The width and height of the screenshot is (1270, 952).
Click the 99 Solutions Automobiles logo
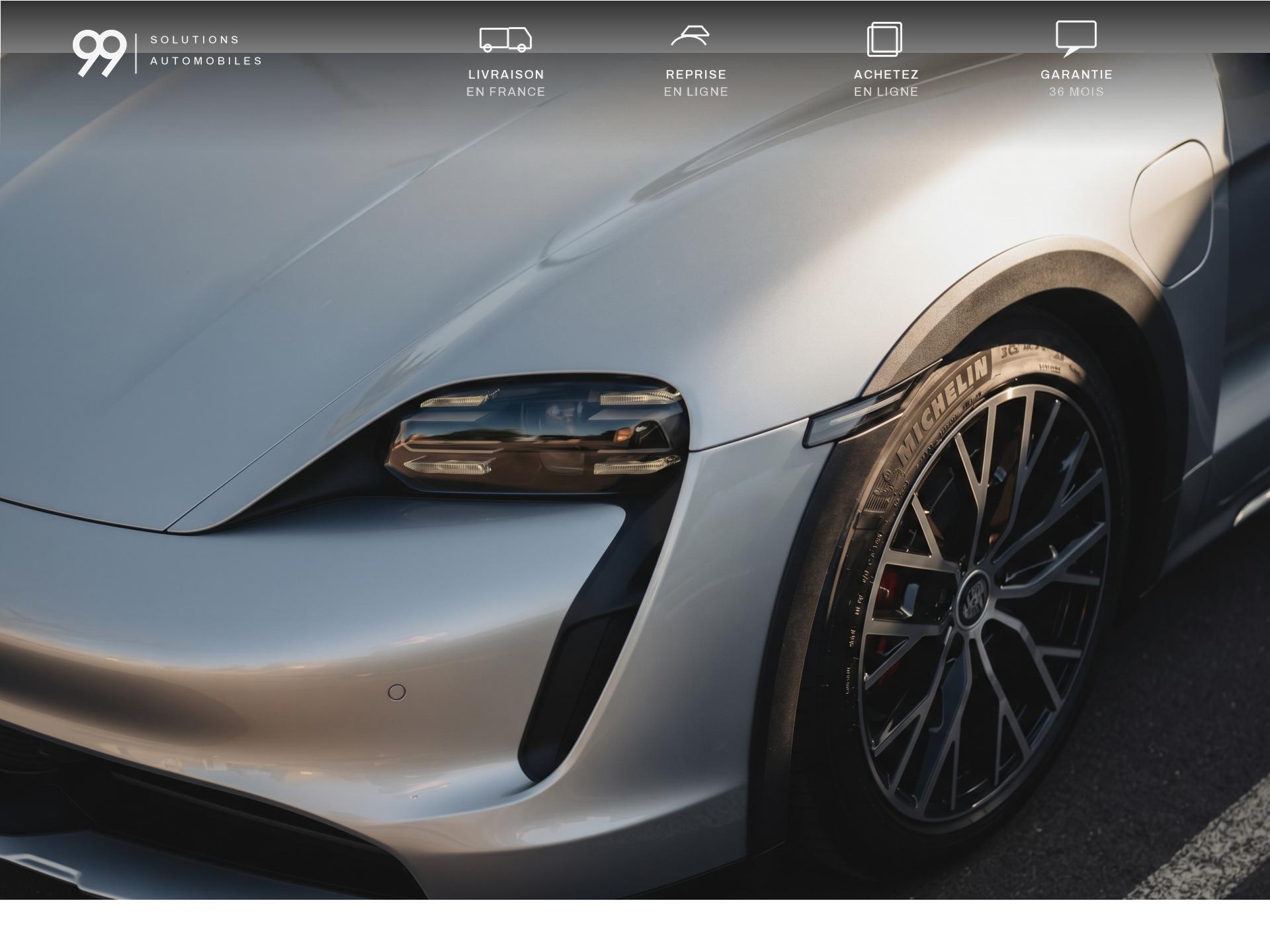coord(167,53)
